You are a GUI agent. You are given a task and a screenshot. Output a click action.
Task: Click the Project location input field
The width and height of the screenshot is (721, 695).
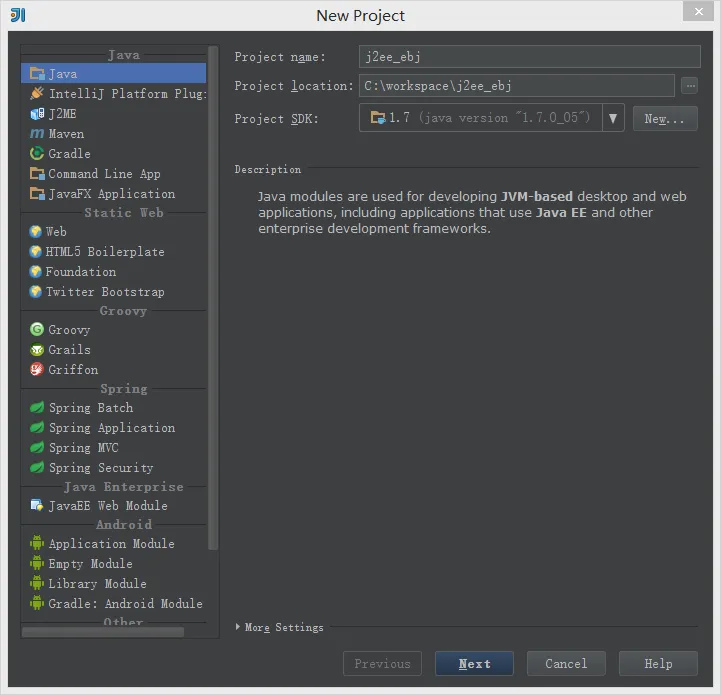pyautogui.click(x=517, y=86)
